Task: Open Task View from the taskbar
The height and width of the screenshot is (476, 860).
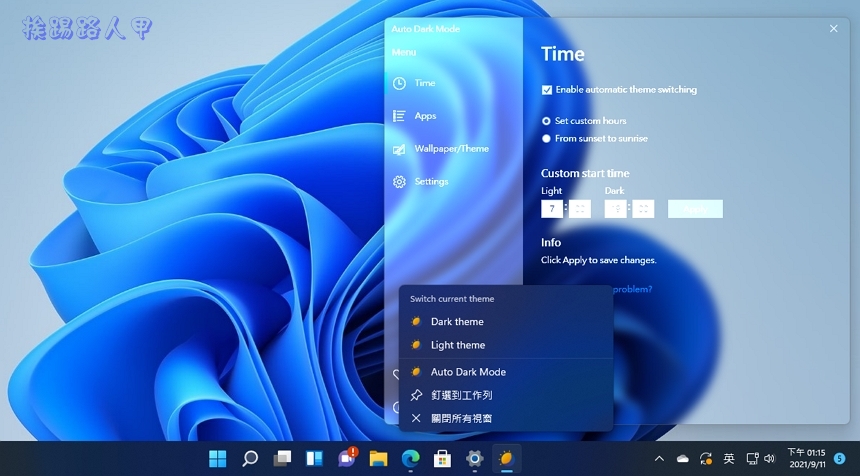Action: [x=282, y=458]
